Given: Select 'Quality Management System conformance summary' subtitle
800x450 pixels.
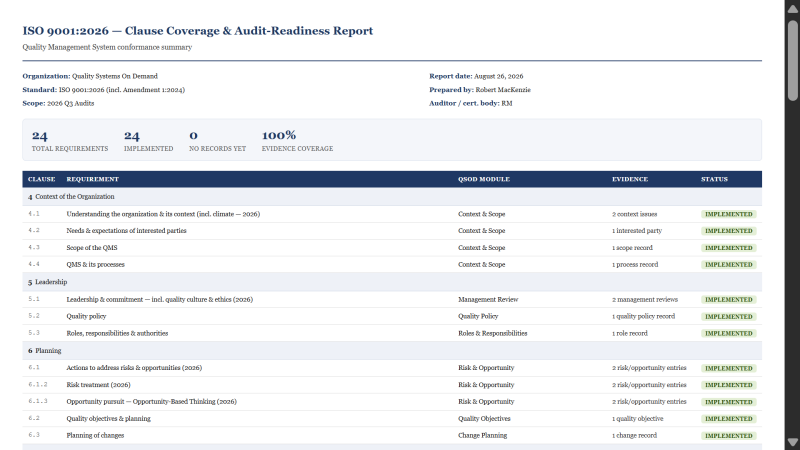Looking at the screenshot, I should tap(107, 47).
